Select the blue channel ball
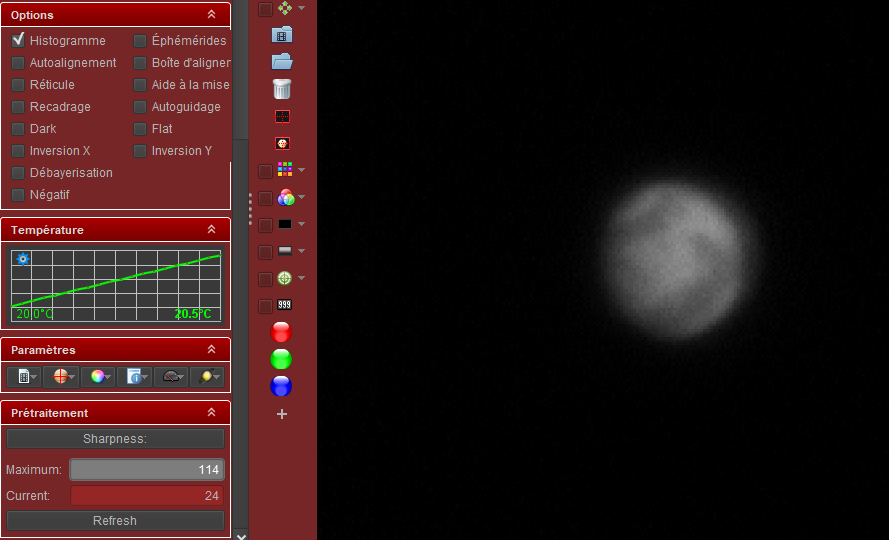Image resolution: width=889 pixels, height=540 pixels. point(281,386)
